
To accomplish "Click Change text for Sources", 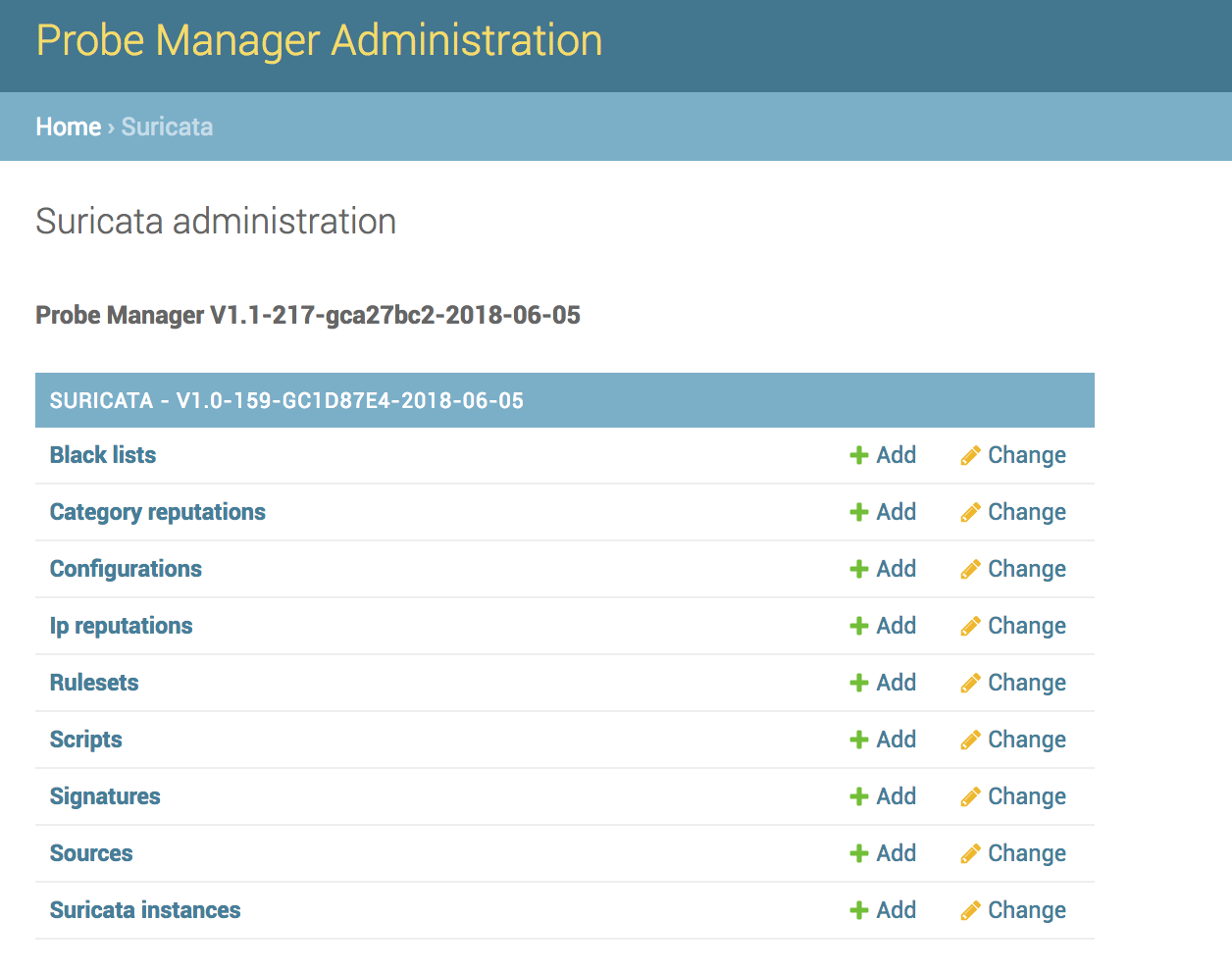I will pos(1027,853).
